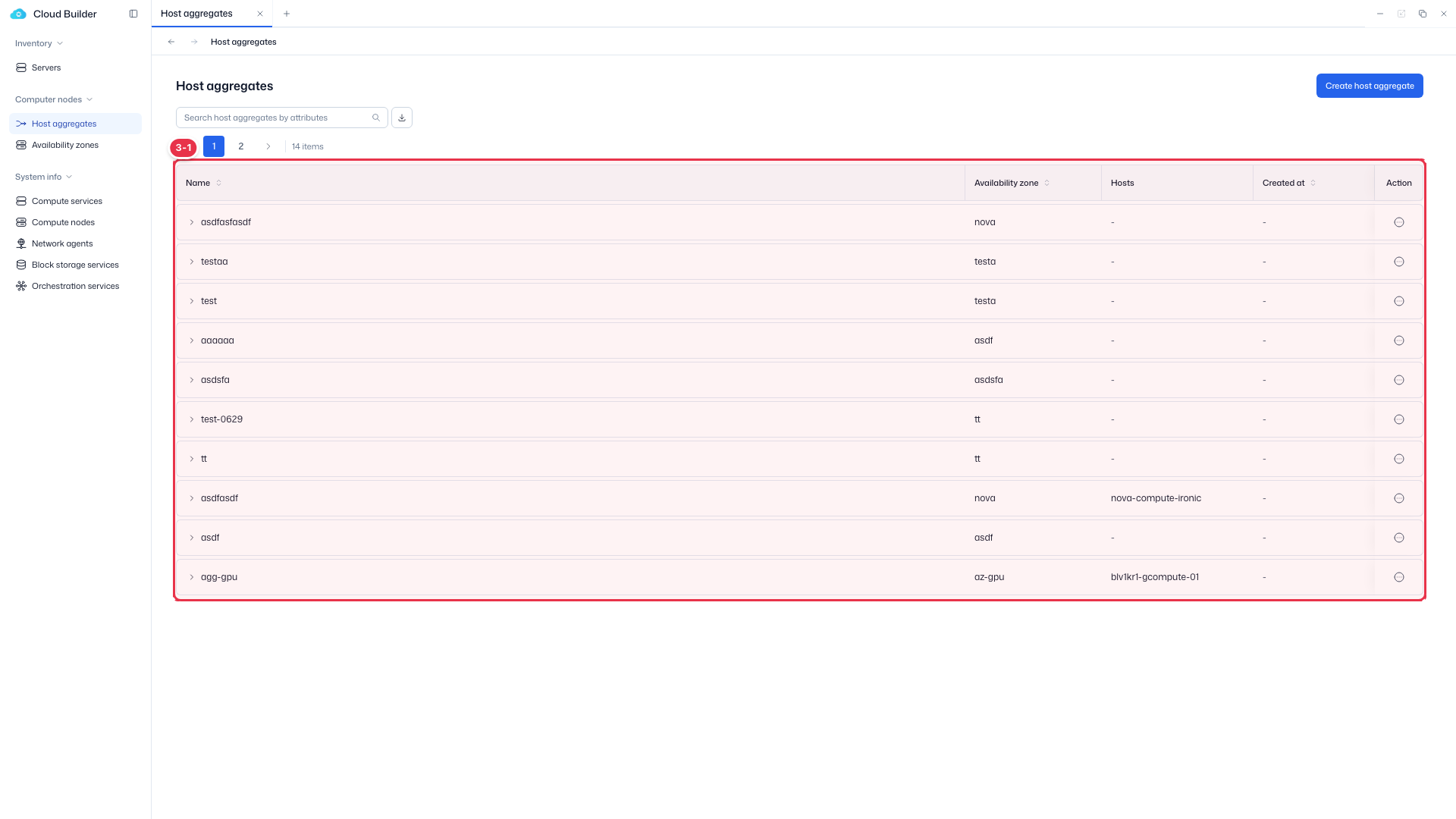
Task: Expand the agg-gpu row
Action: point(192,577)
